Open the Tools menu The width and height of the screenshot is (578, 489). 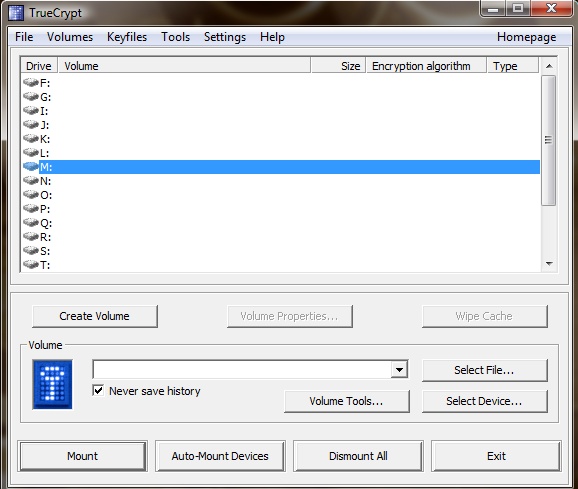click(175, 37)
